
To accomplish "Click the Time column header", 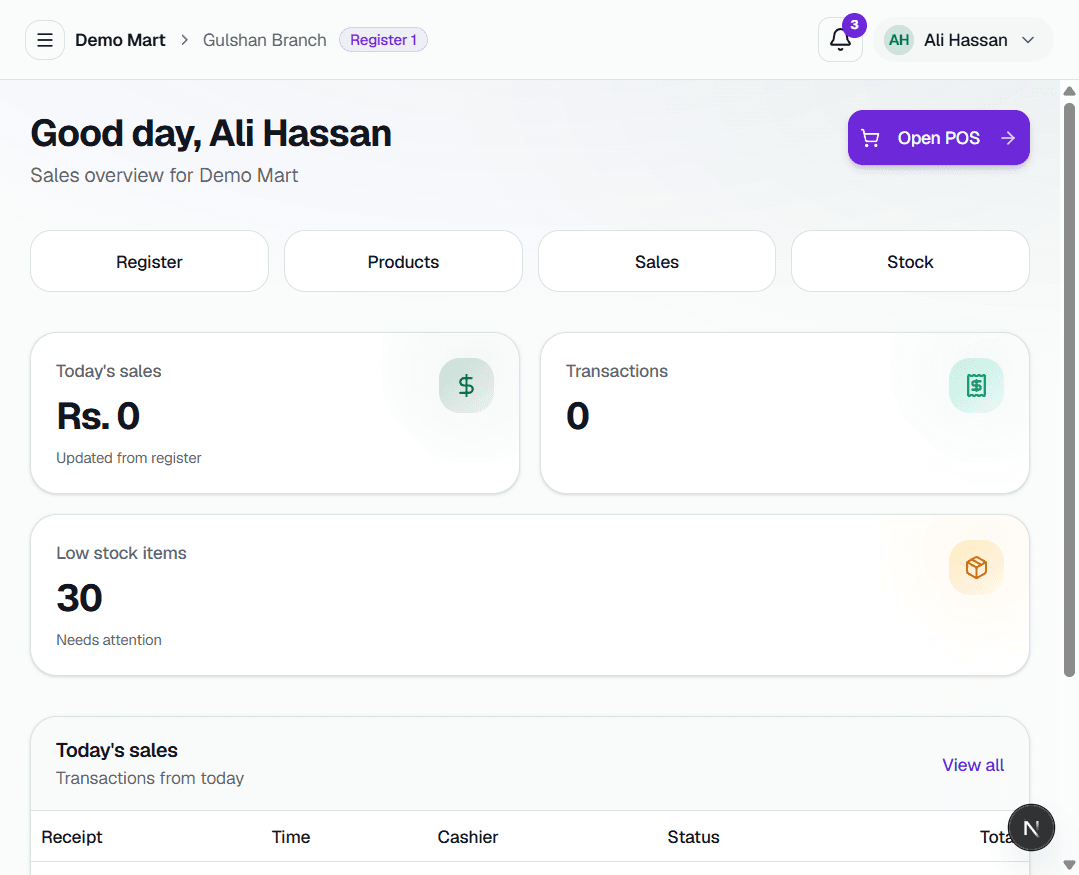I will (291, 836).
